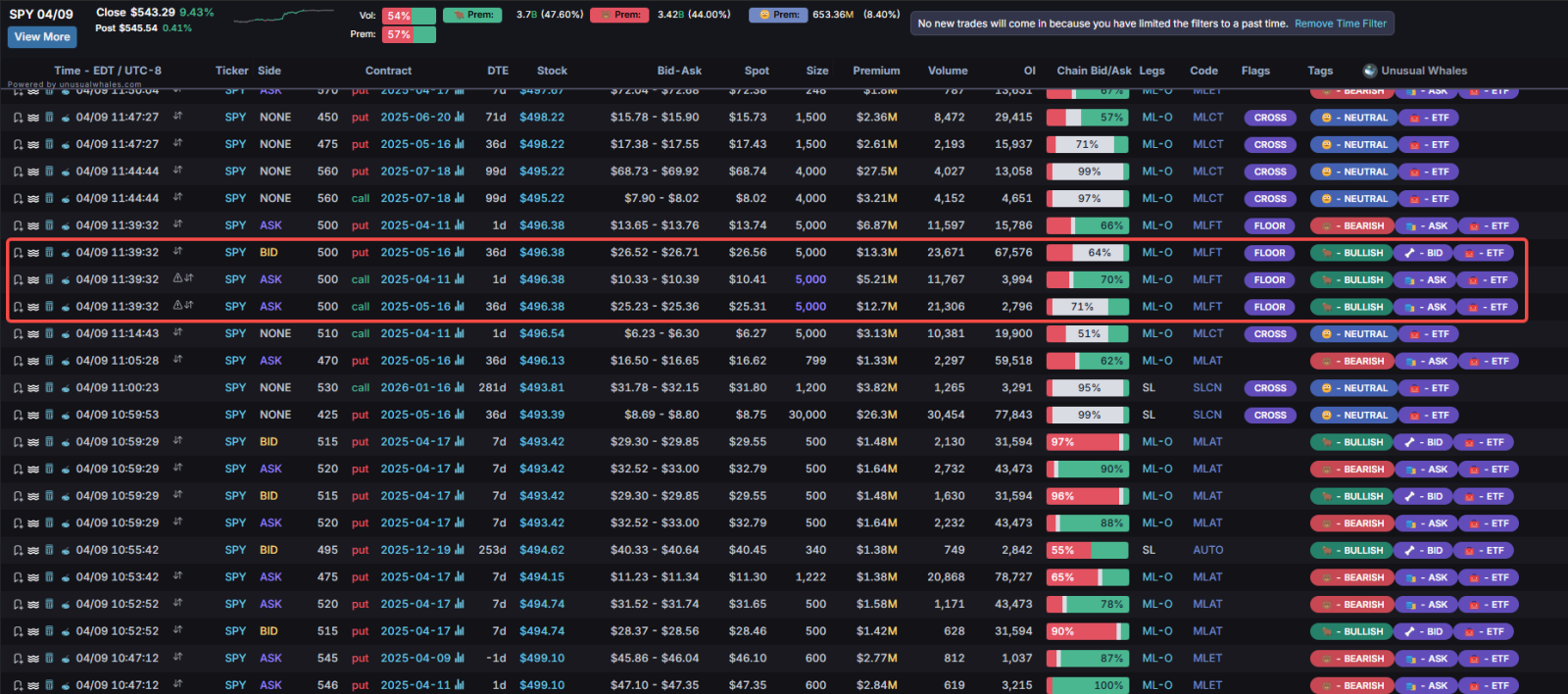This screenshot has width=1568, height=694.
Task: Click the multi-leg arrows icon on the 510 call row
Action: pos(177,333)
